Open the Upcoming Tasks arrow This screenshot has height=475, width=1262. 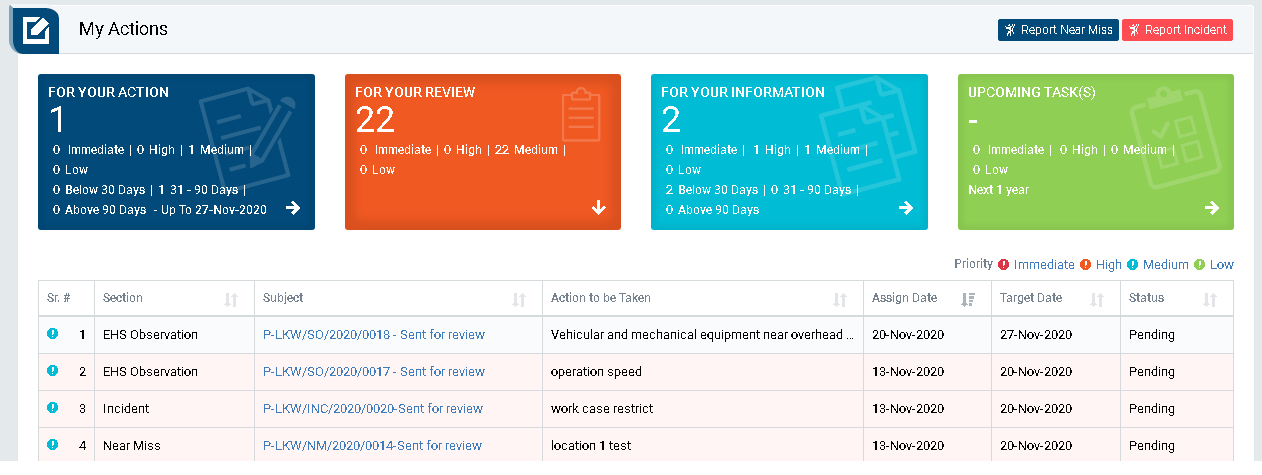point(1211,208)
